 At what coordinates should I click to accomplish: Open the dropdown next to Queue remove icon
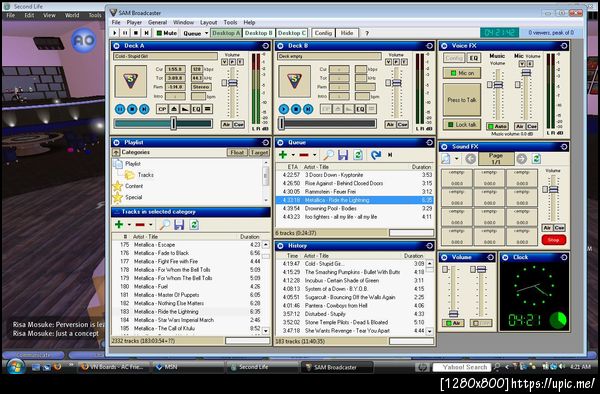(315, 155)
